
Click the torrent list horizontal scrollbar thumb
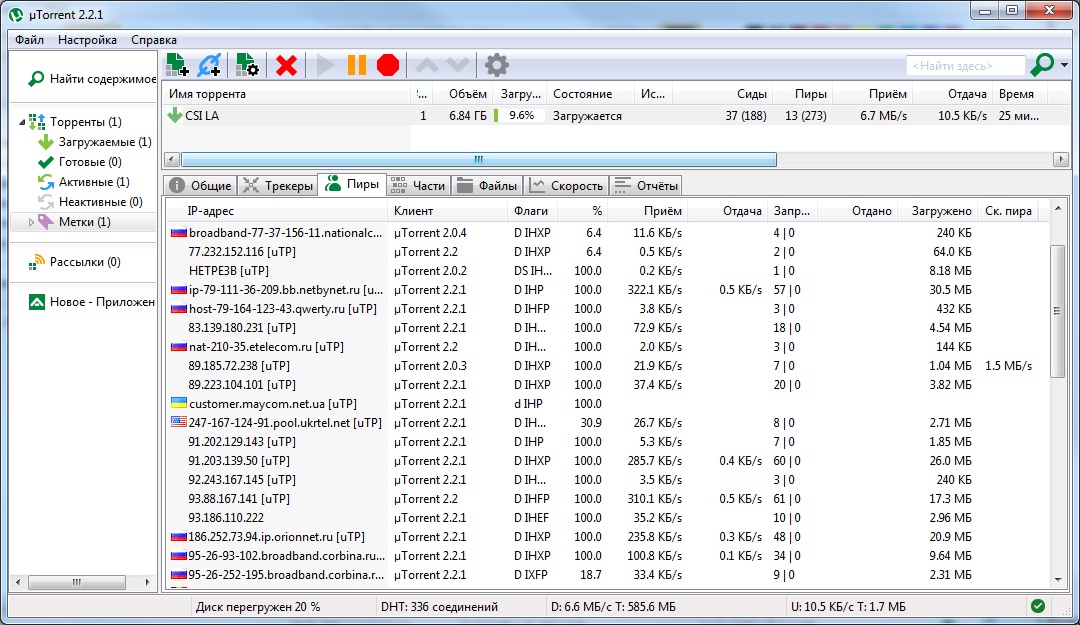point(479,160)
